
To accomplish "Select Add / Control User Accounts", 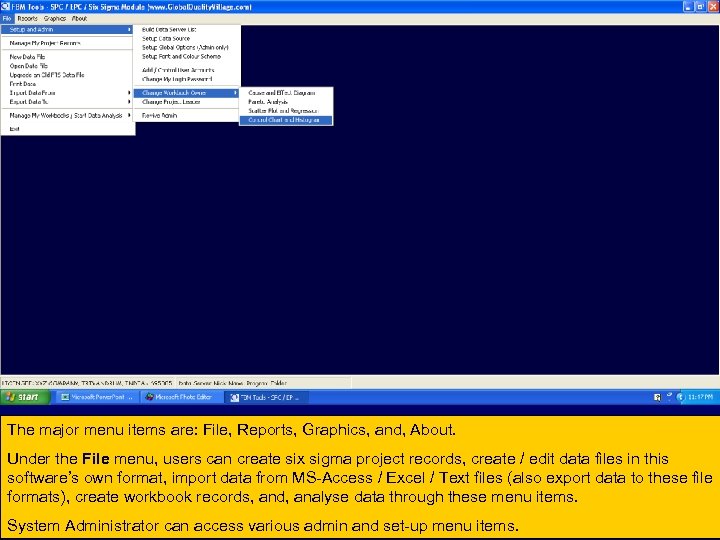I will (186, 70).
